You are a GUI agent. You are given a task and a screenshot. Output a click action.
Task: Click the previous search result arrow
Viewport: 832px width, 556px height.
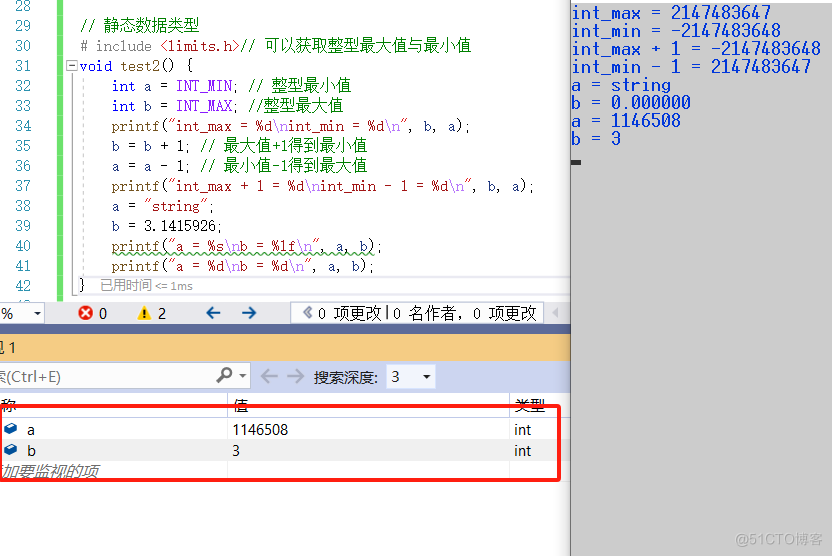(270, 377)
